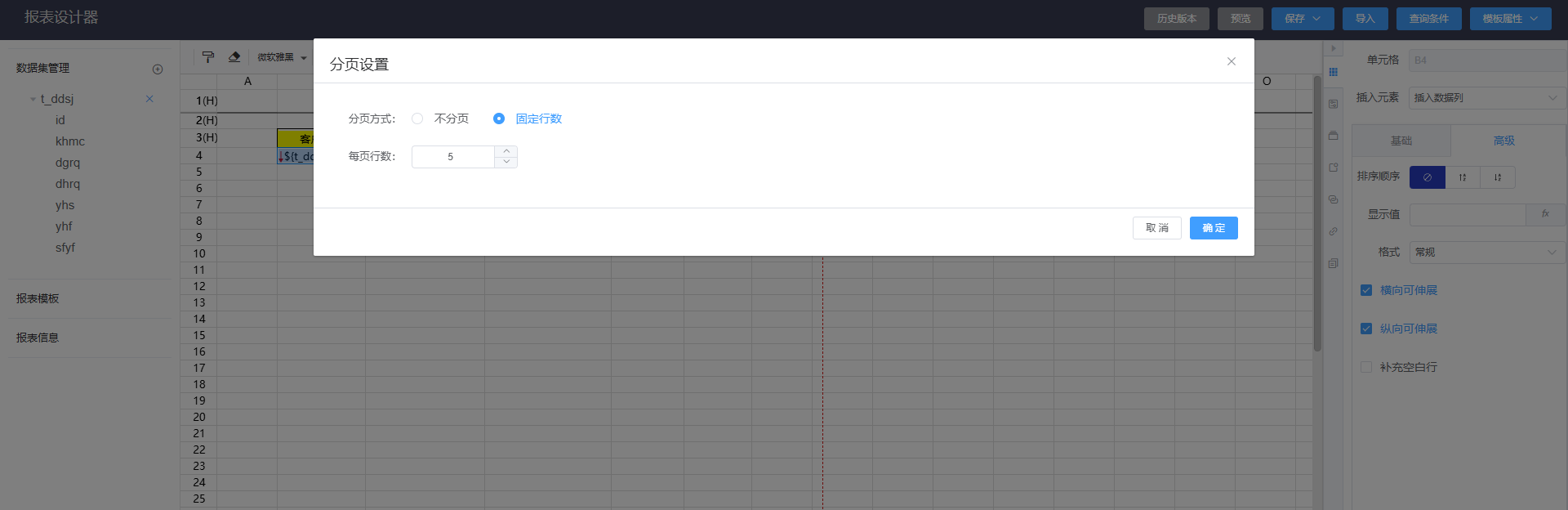
Task: Decrease 每页行数 with the down arrow
Action: (506, 162)
